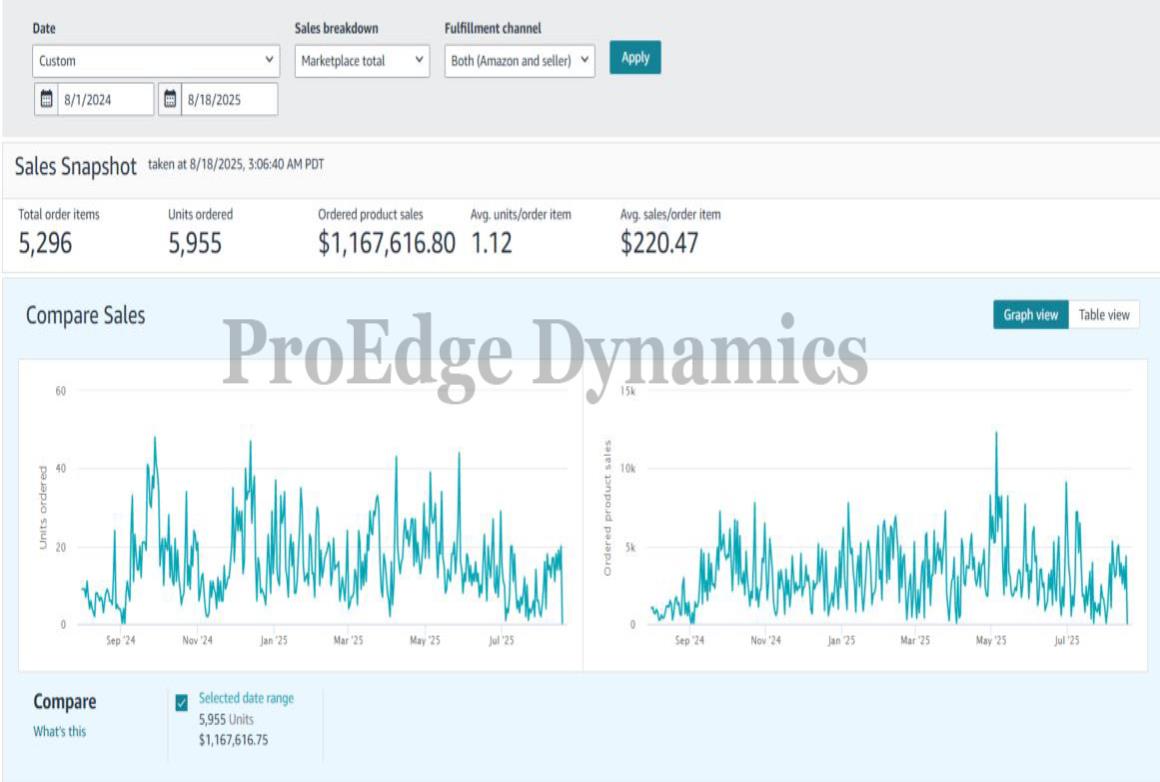This screenshot has height=782, width=1160.
Task: Open the "What's this" link
Action: (x=60, y=732)
